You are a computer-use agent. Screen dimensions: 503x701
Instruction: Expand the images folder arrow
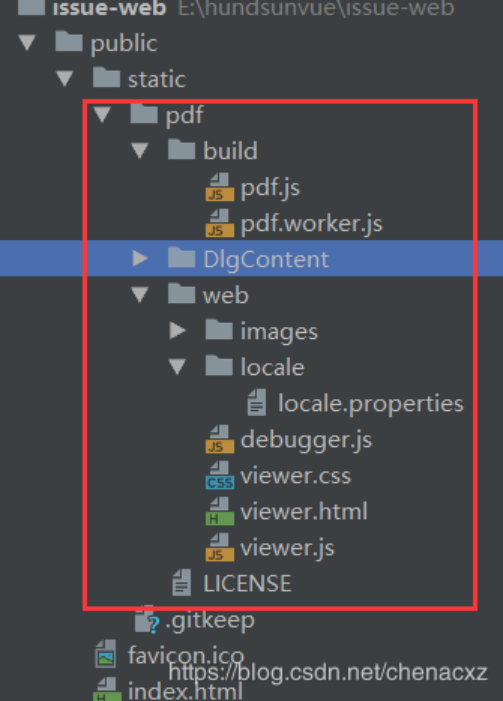(x=178, y=331)
